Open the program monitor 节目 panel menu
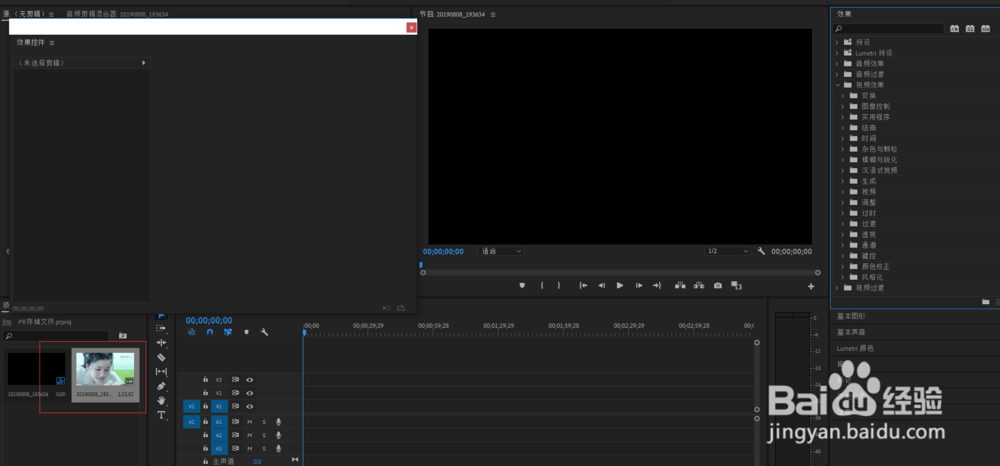 pos(493,14)
